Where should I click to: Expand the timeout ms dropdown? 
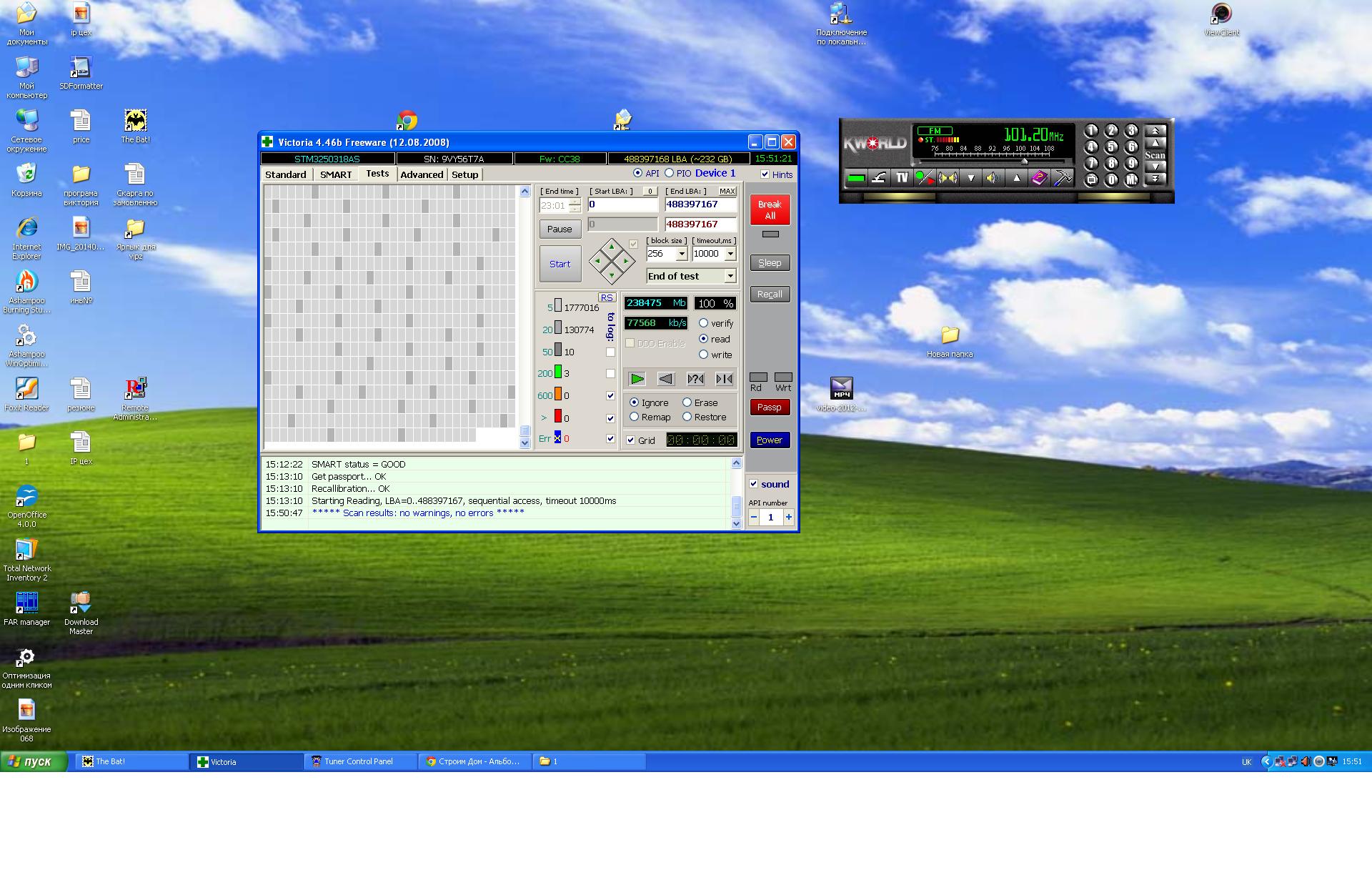pyautogui.click(x=730, y=254)
